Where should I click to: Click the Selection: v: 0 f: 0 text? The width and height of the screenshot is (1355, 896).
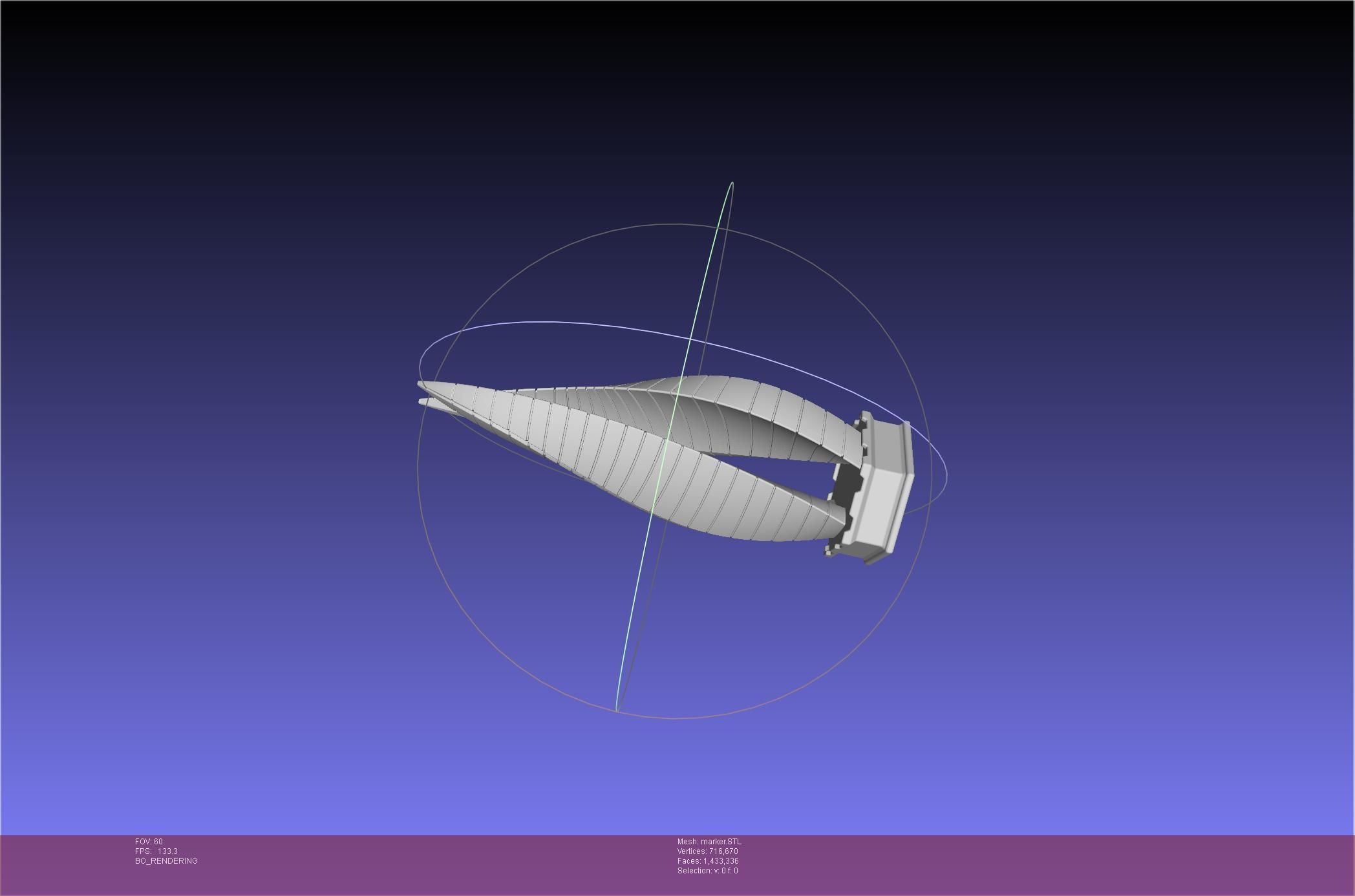707,871
